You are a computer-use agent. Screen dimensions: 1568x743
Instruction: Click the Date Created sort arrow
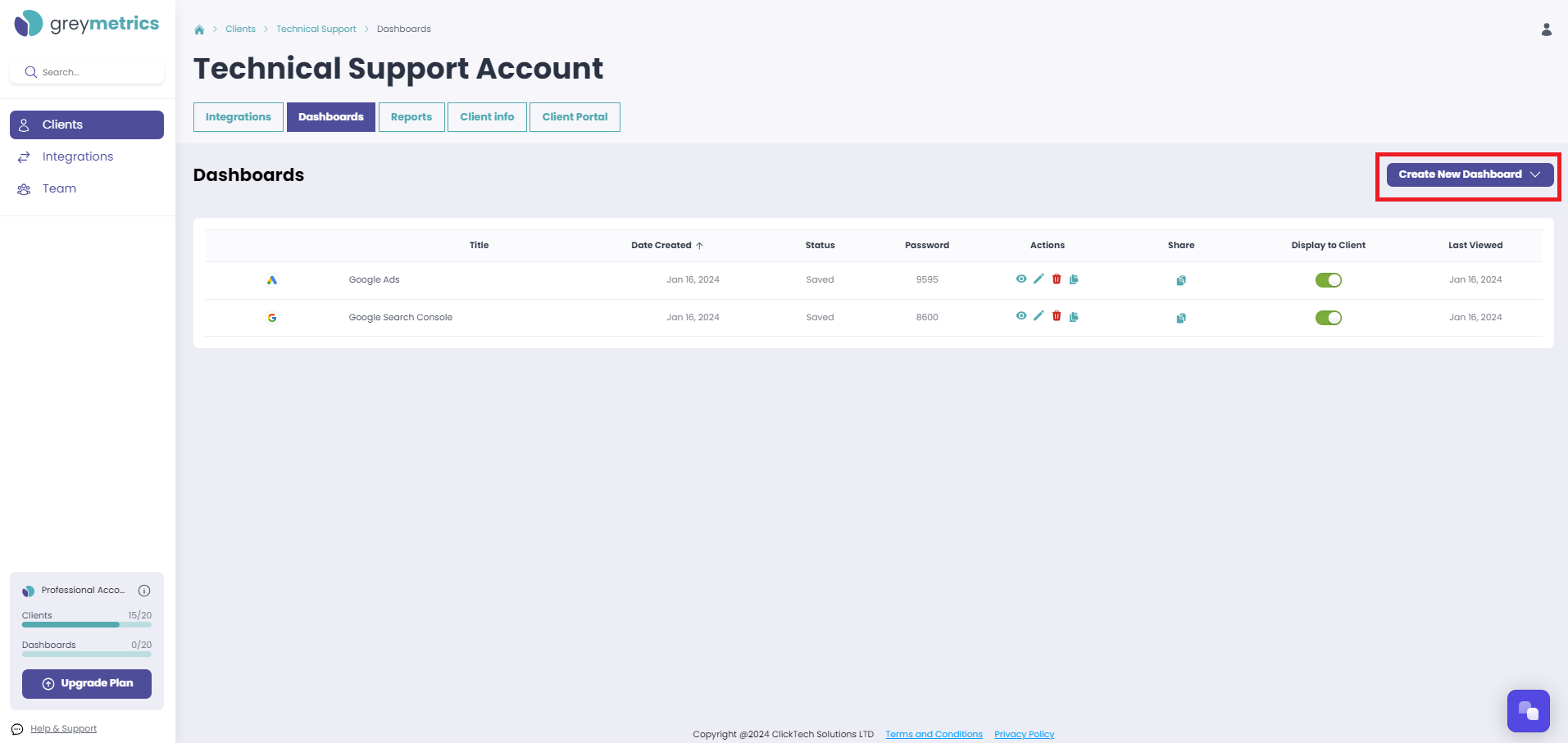coord(699,246)
